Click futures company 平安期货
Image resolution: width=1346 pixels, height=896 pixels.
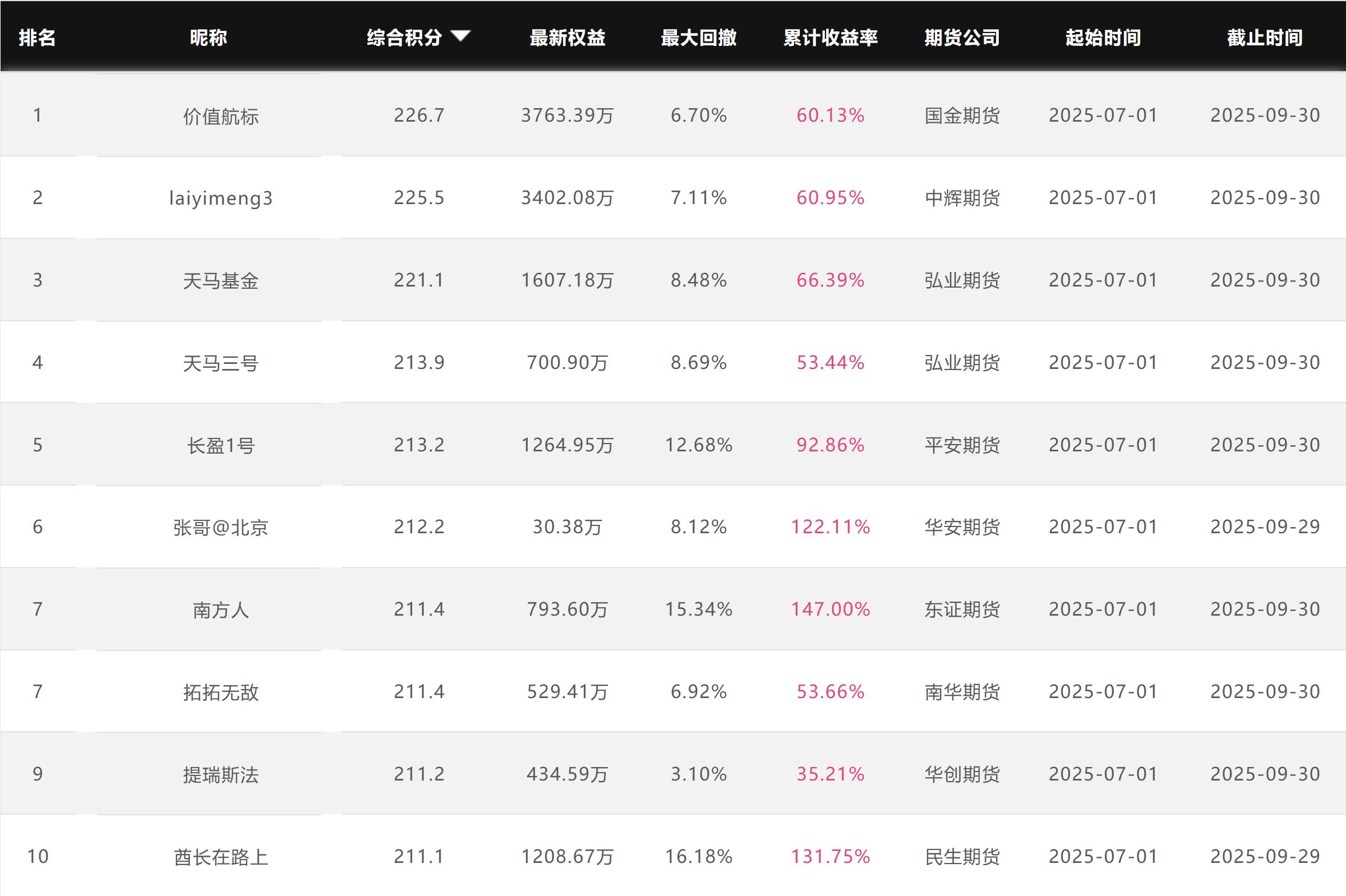[962, 445]
